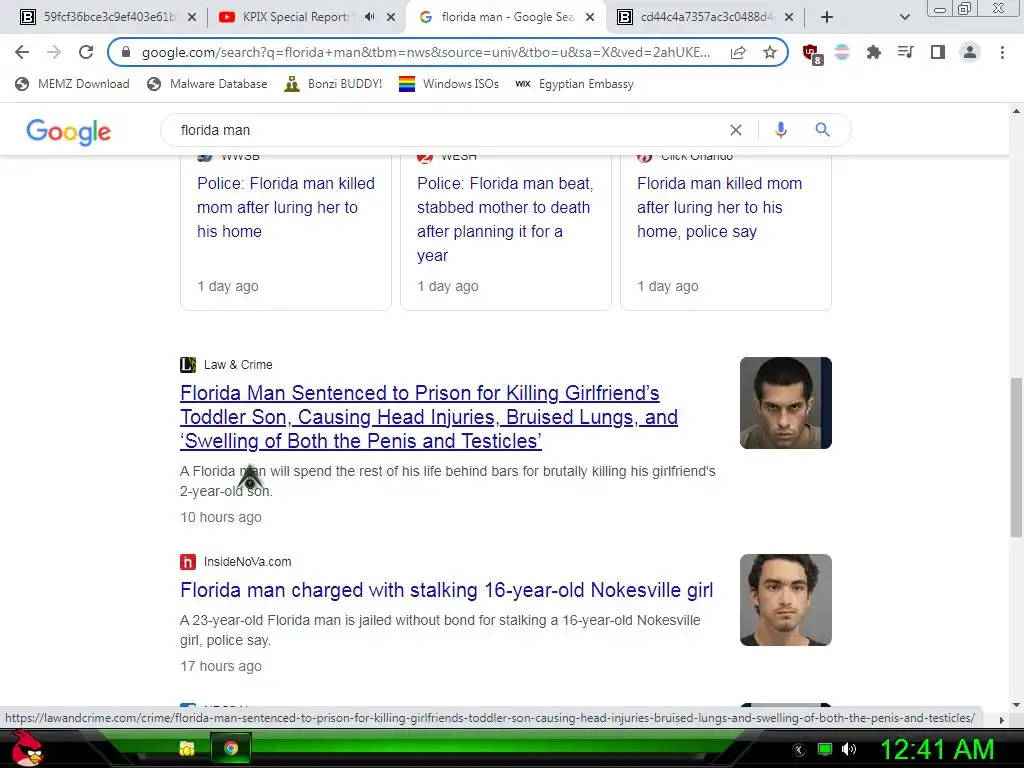Bookmark this page with the star icon
This screenshot has width=1024, height=768.
pos(770,52)
